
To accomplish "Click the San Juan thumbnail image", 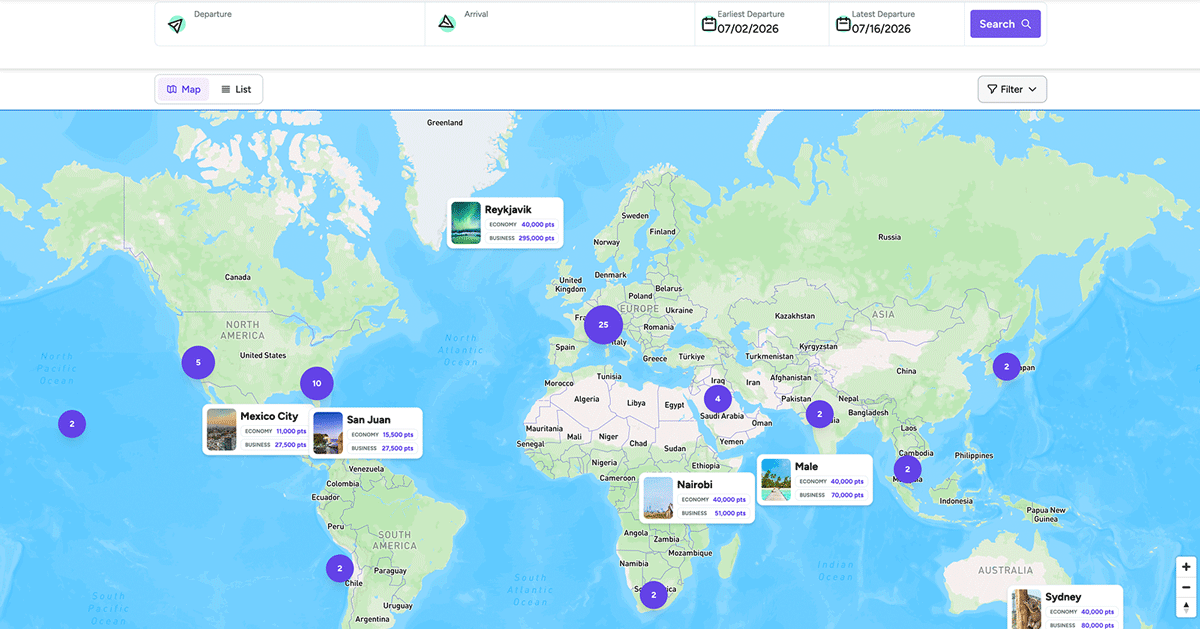I will (x=328, y=433).
